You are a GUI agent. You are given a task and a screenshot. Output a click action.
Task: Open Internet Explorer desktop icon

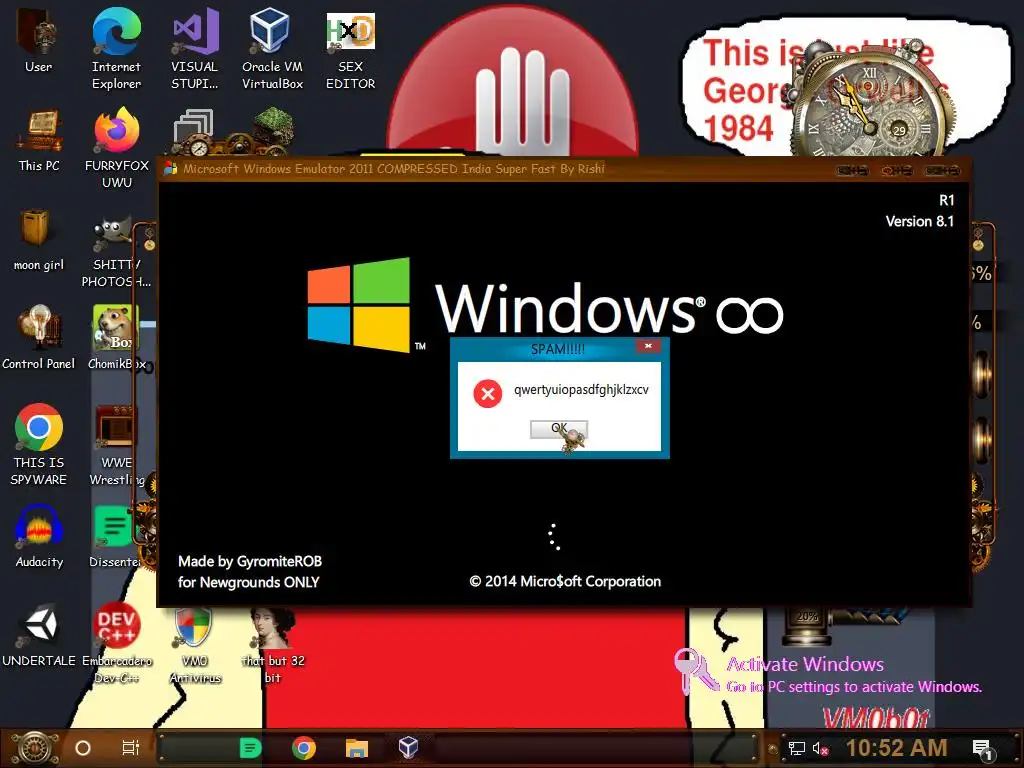pyautogui.click(x=116, y=49)
